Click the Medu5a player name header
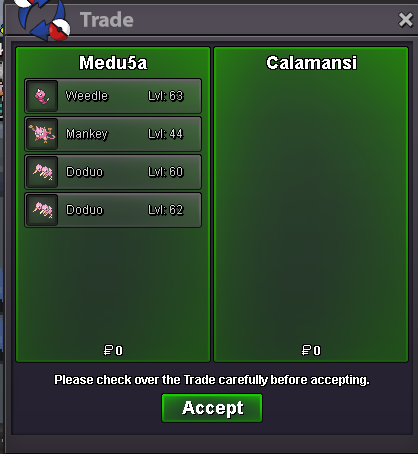The image size is (418, 454). pyautogui.click(x=113, y=63)
